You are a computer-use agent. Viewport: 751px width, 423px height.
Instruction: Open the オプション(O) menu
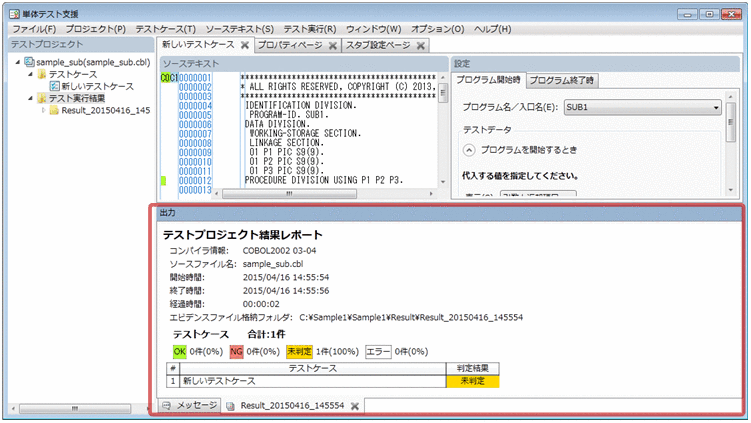[437, 29]
